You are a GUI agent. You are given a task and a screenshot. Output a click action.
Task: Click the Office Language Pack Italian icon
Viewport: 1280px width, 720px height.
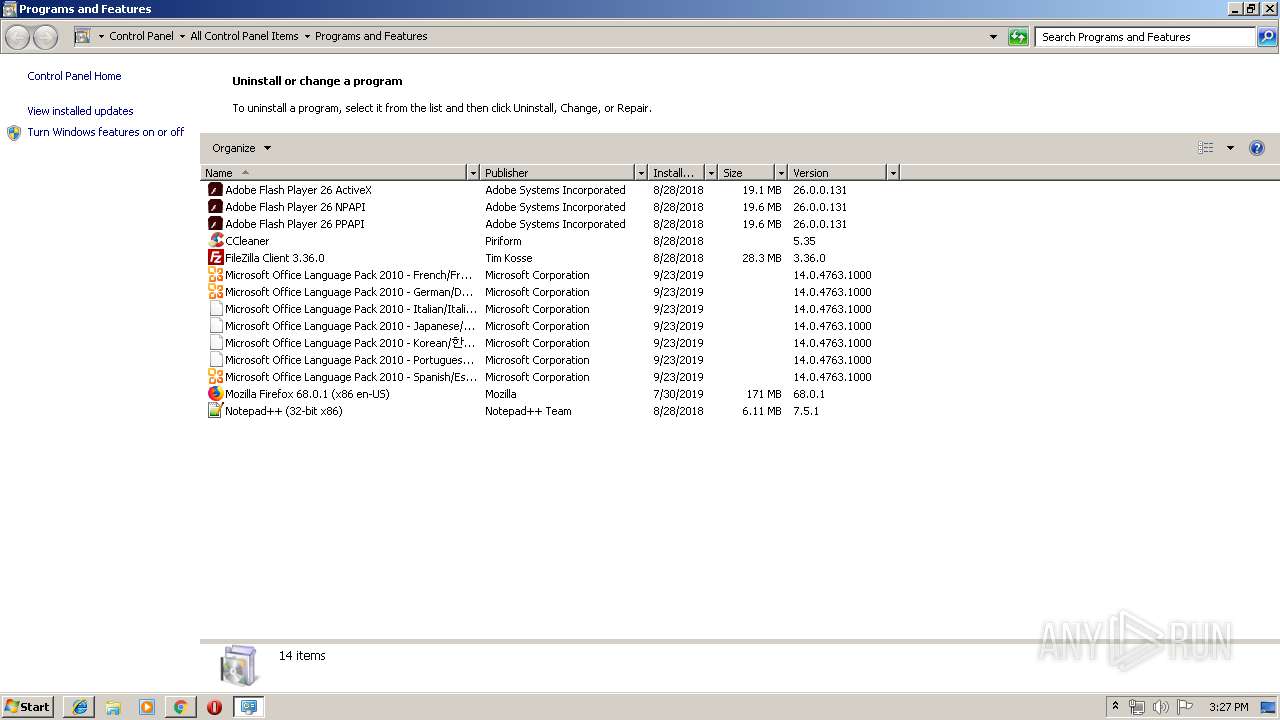click(x=215, y=309)
